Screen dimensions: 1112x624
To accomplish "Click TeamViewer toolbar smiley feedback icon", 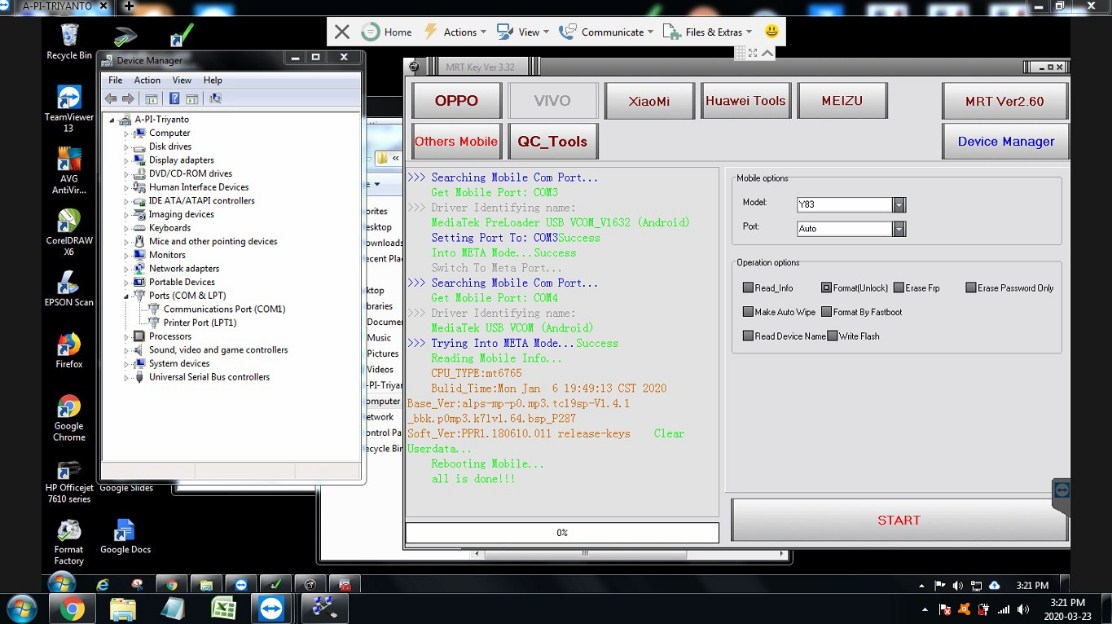I will 772,31.
